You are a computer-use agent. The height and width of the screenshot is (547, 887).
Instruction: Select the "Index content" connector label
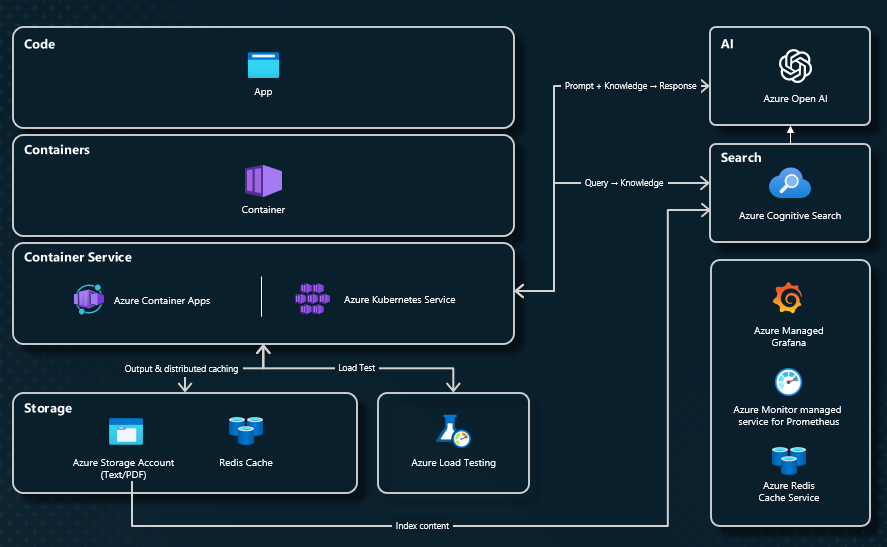pos(422,526)
